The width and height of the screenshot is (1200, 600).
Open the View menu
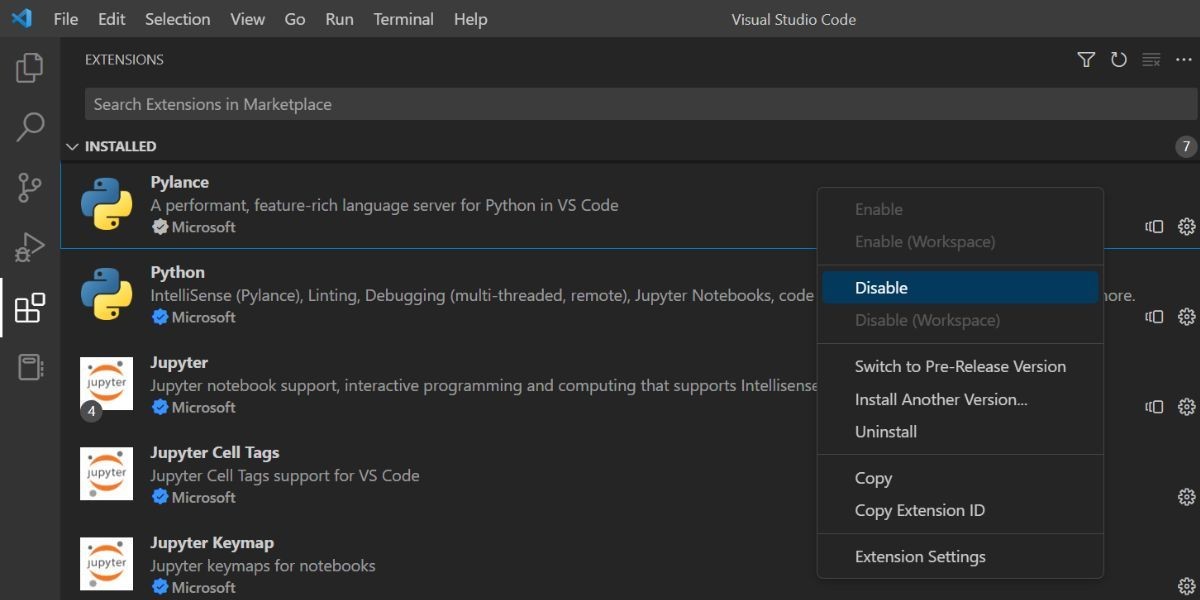click(x=248, y=19)
